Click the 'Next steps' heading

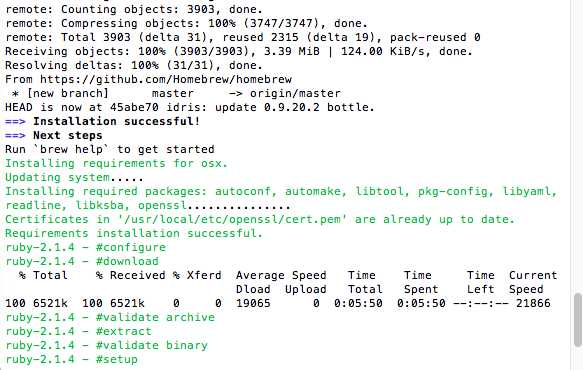68,136
